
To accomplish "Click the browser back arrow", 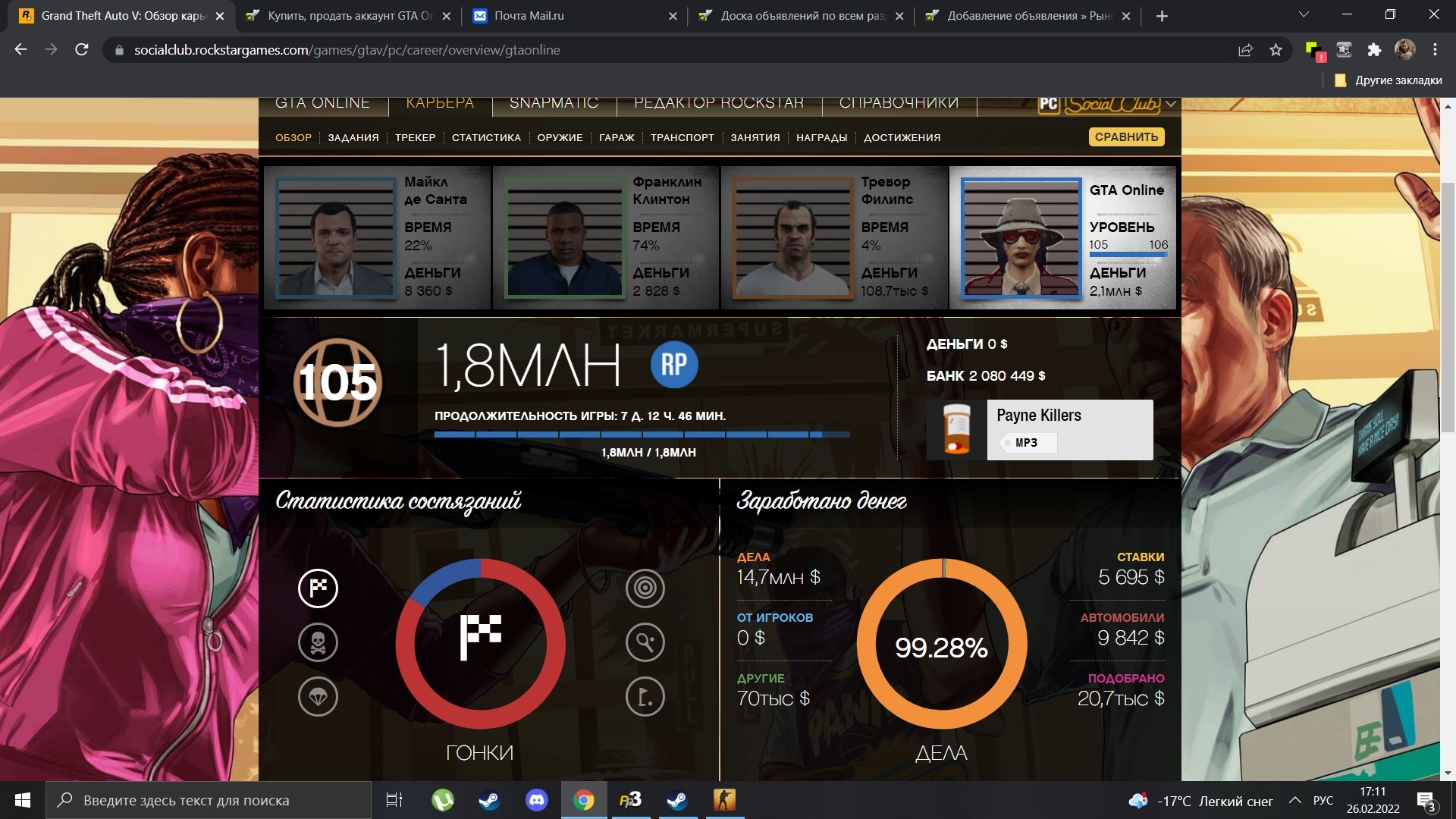I will click(20, 49).
